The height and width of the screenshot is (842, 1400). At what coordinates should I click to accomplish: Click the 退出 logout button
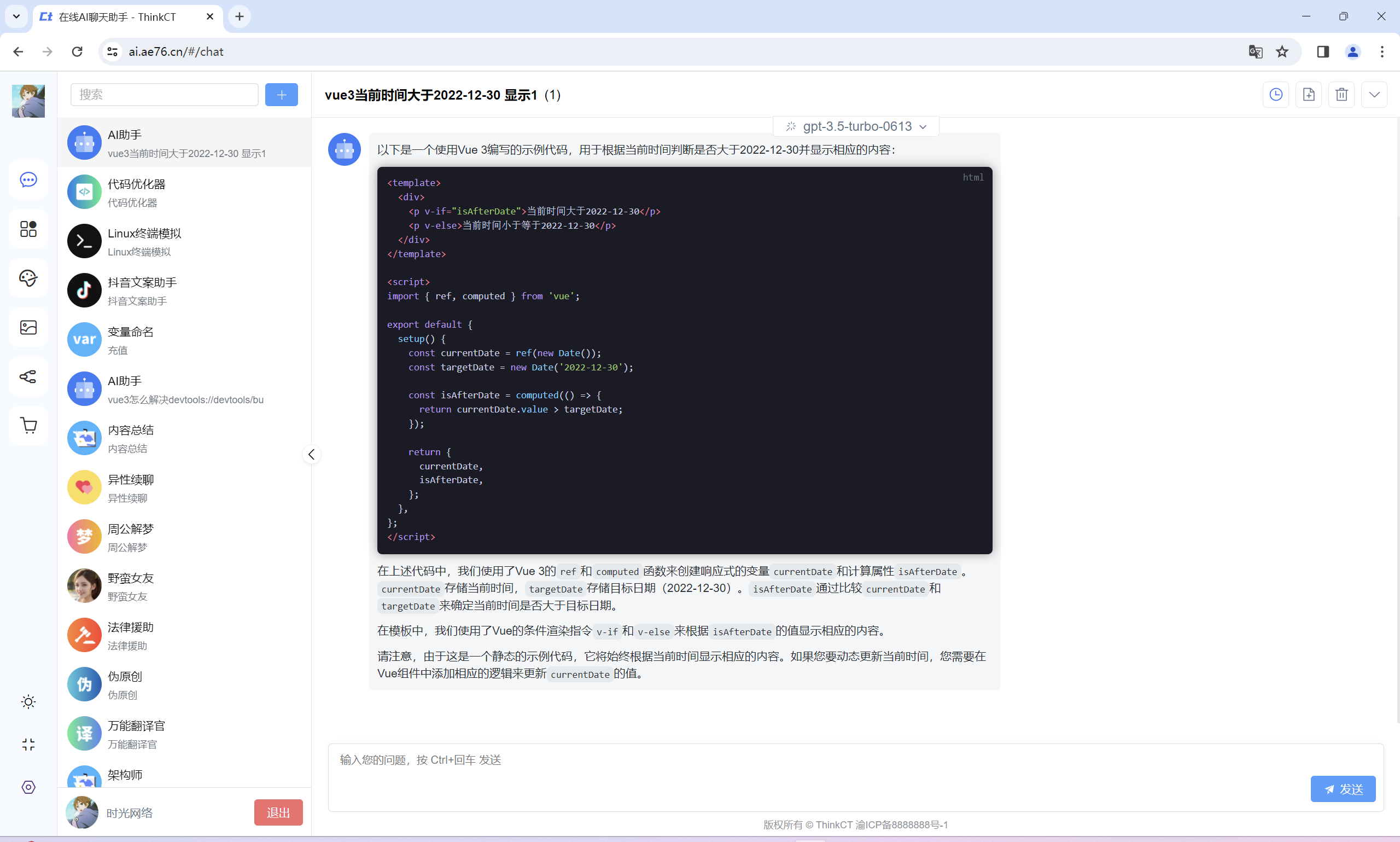pos(278,812)
